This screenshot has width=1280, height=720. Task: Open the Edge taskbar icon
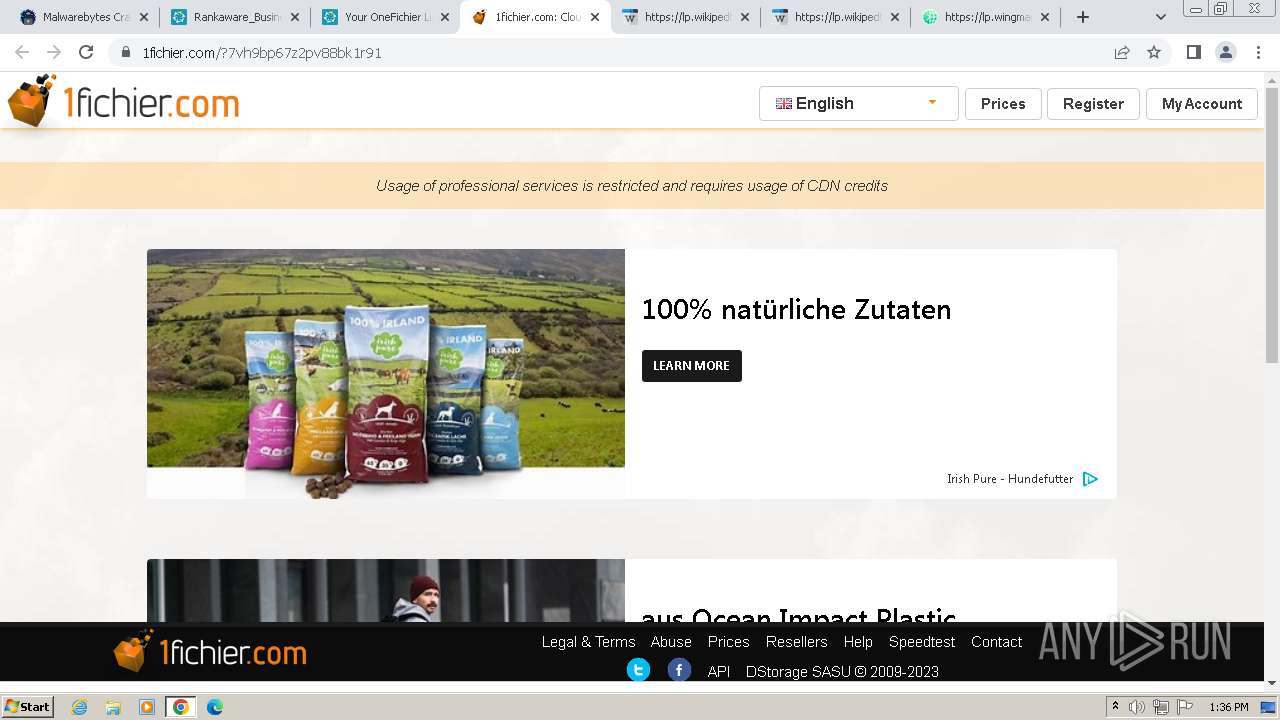(215, 707)
